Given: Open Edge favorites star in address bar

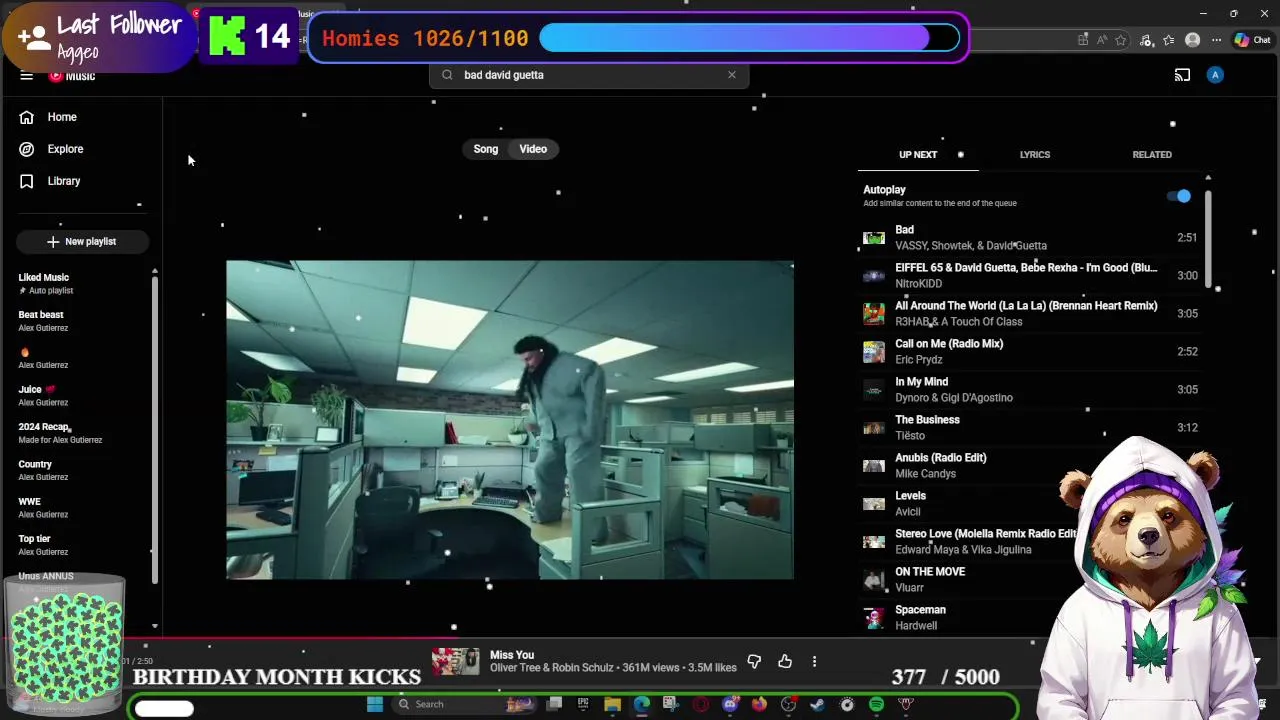Looking at the screenshot, I should point(1121,40).
